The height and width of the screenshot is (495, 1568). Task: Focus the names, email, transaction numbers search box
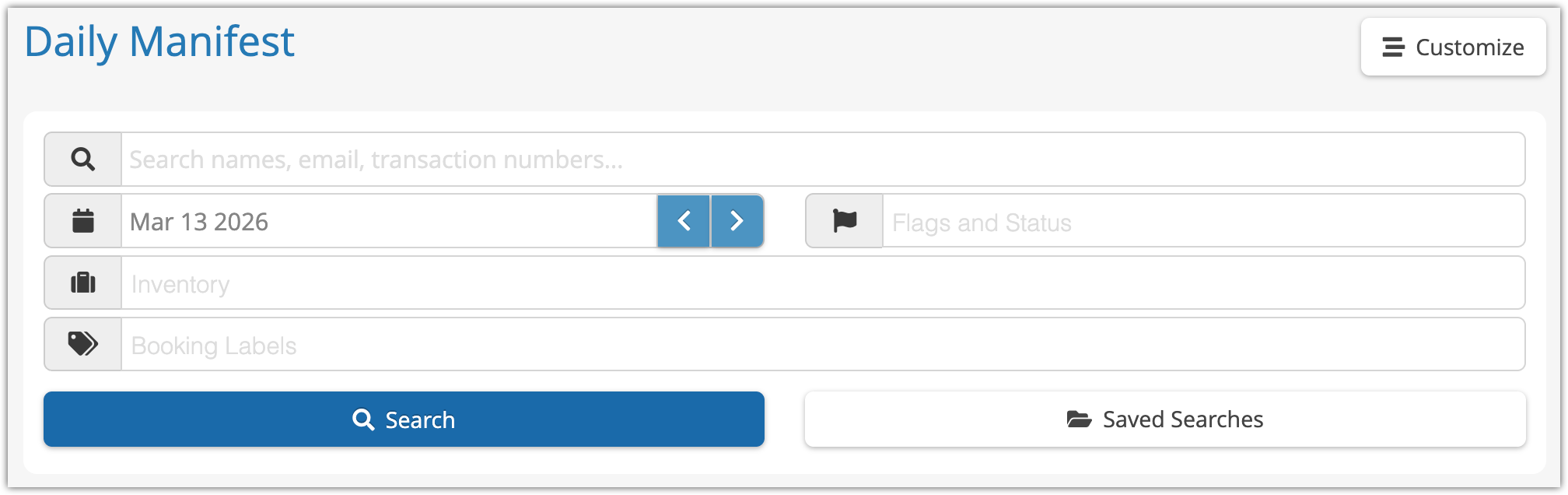coord(822,160)
